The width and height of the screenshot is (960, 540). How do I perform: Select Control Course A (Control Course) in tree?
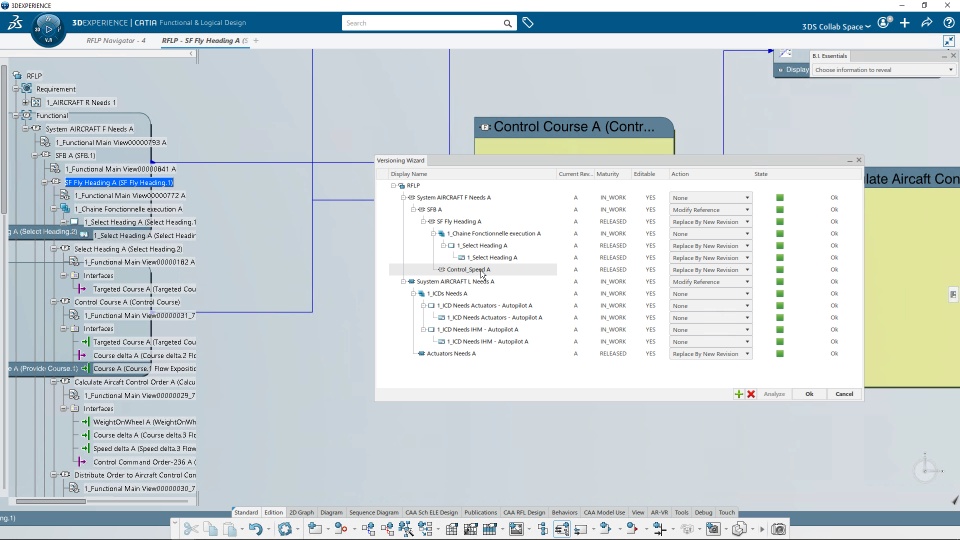(x=127, y=302)
